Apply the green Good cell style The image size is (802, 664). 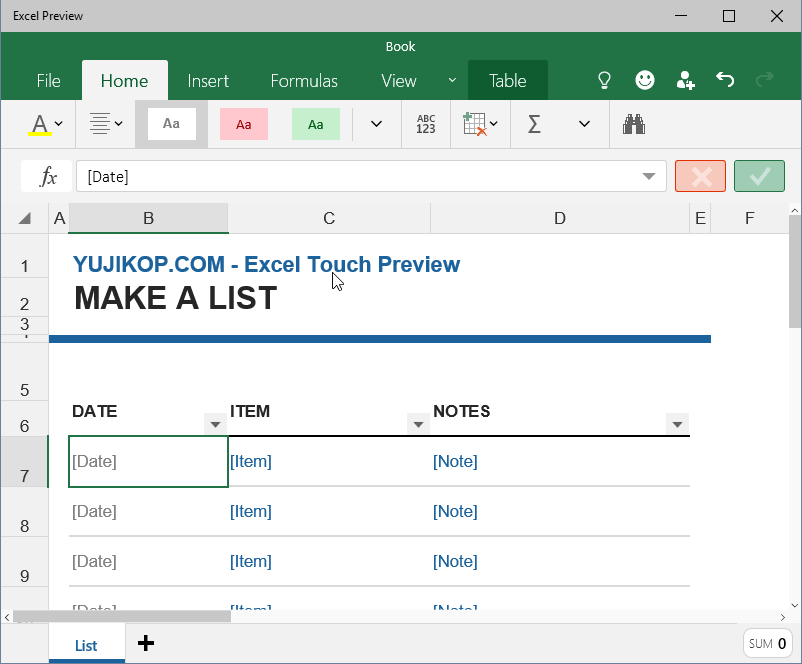[316, 124]
